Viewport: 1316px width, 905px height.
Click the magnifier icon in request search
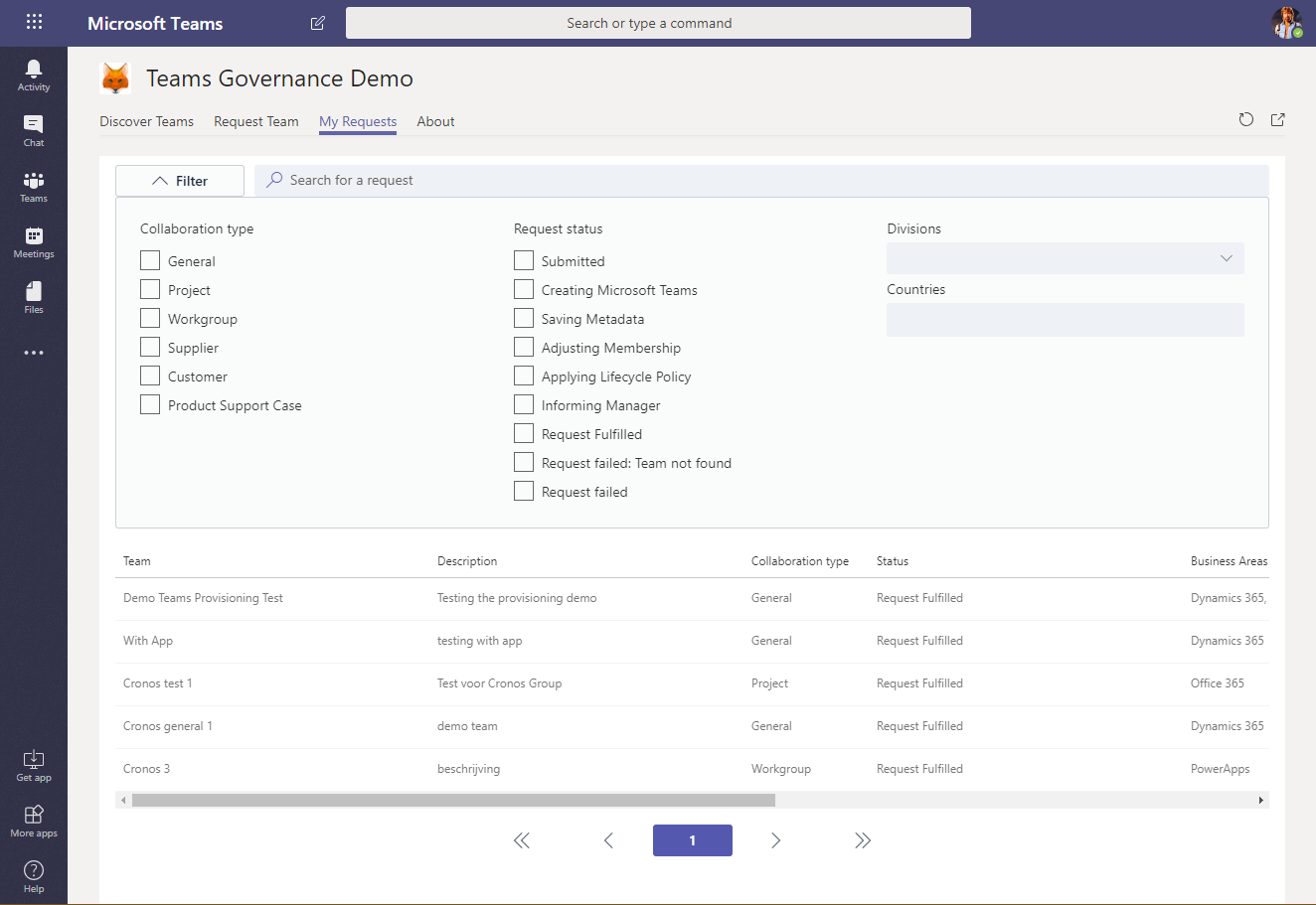tap(274, 180)
